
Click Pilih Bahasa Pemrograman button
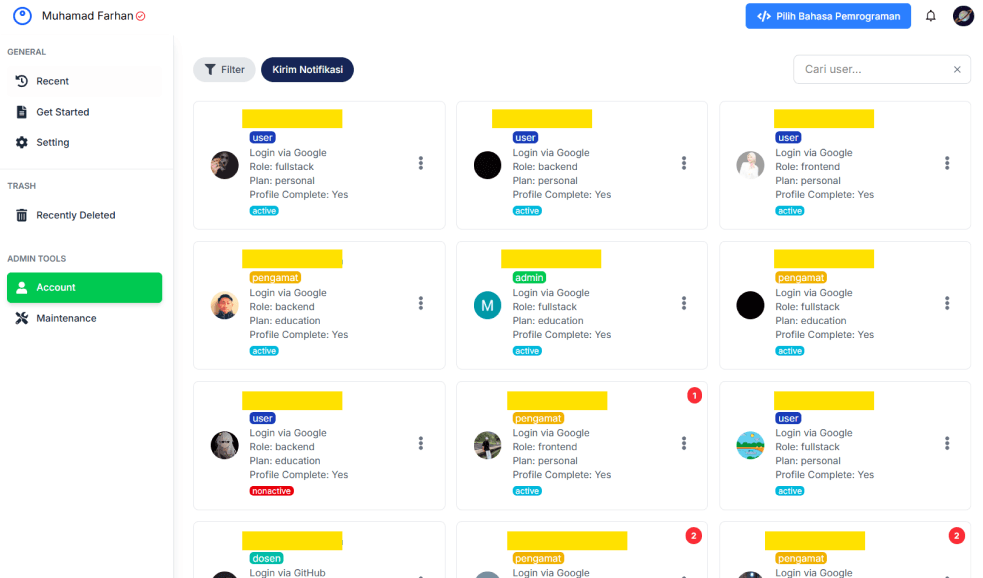point(828,16)
